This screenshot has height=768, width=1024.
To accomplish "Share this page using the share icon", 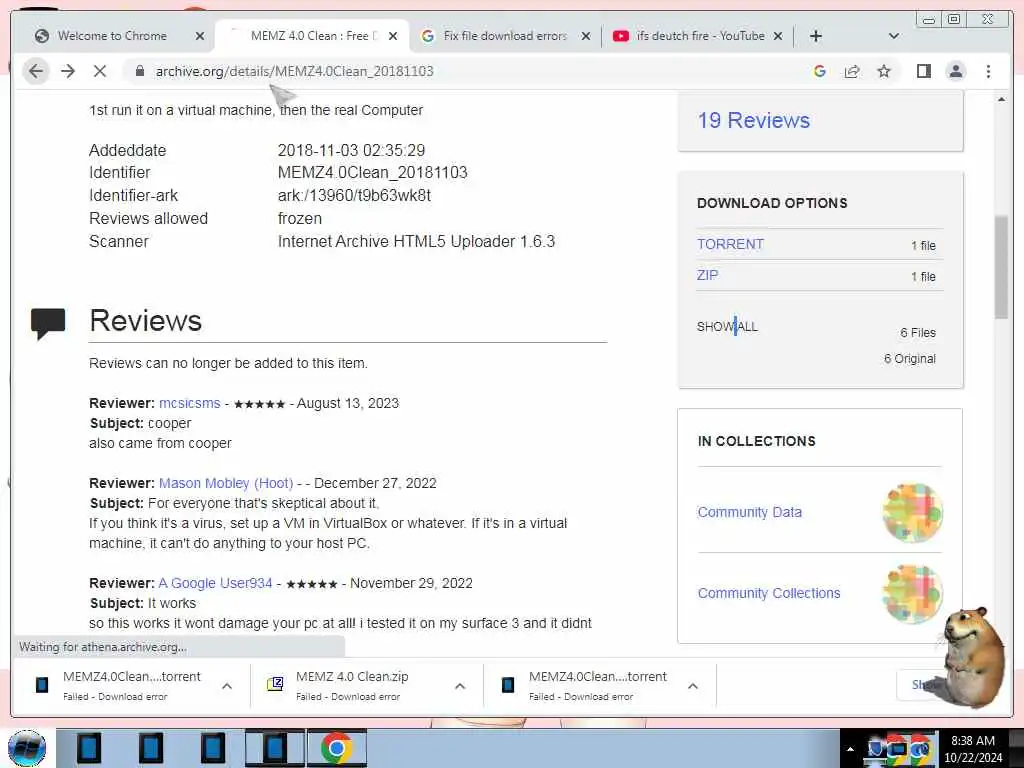I will [x=852, y=71].
